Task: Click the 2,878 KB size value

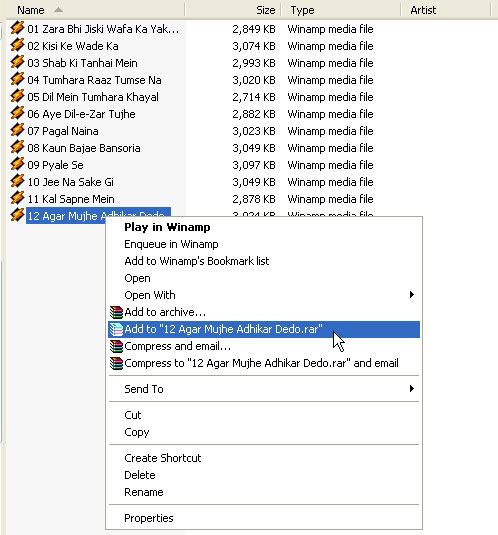Action: [254, 199]
